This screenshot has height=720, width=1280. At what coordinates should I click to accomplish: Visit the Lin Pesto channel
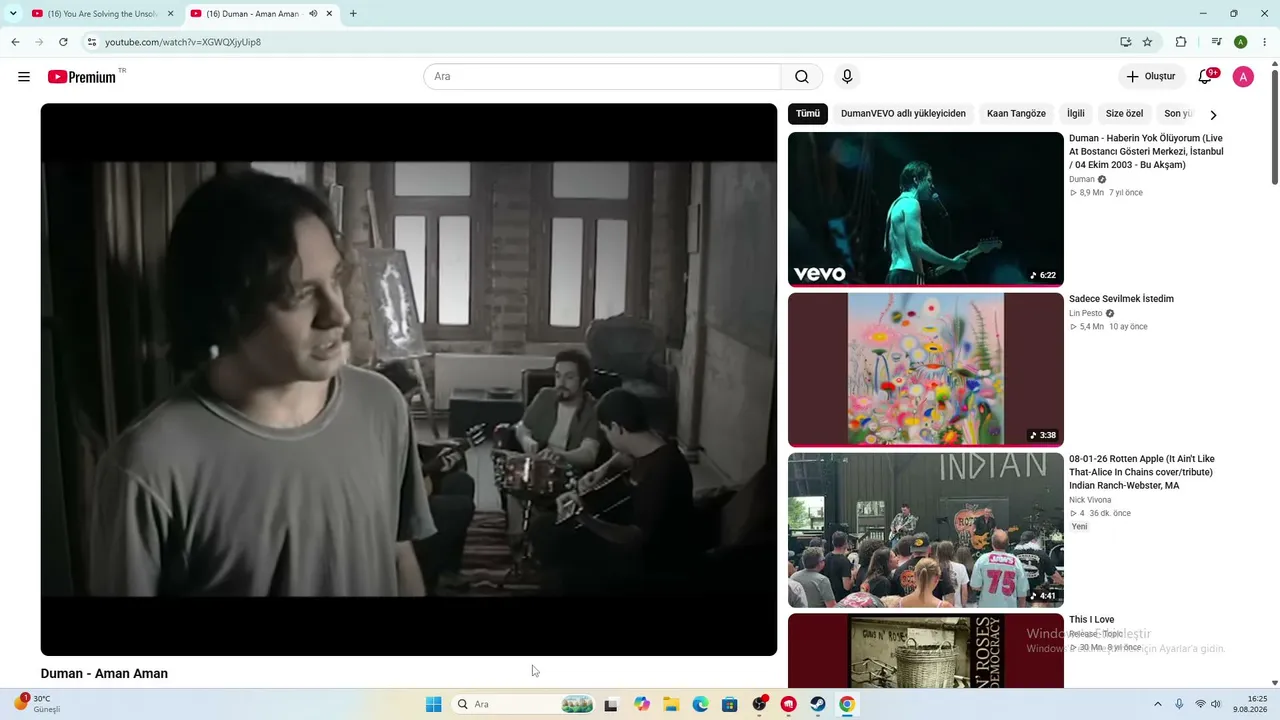[1086, 313]
